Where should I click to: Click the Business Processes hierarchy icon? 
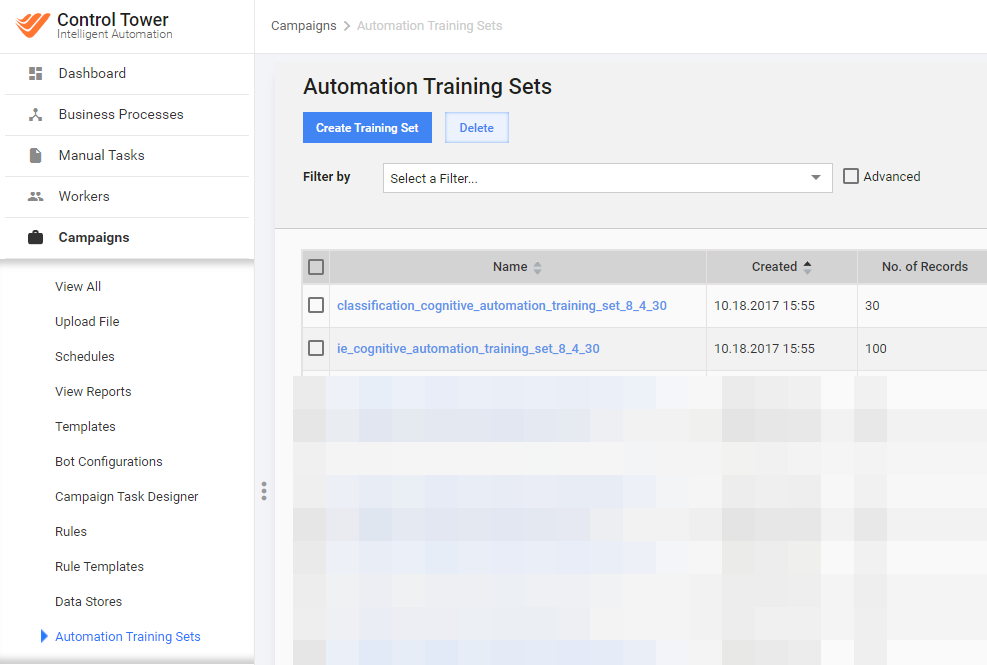point(35,115)
